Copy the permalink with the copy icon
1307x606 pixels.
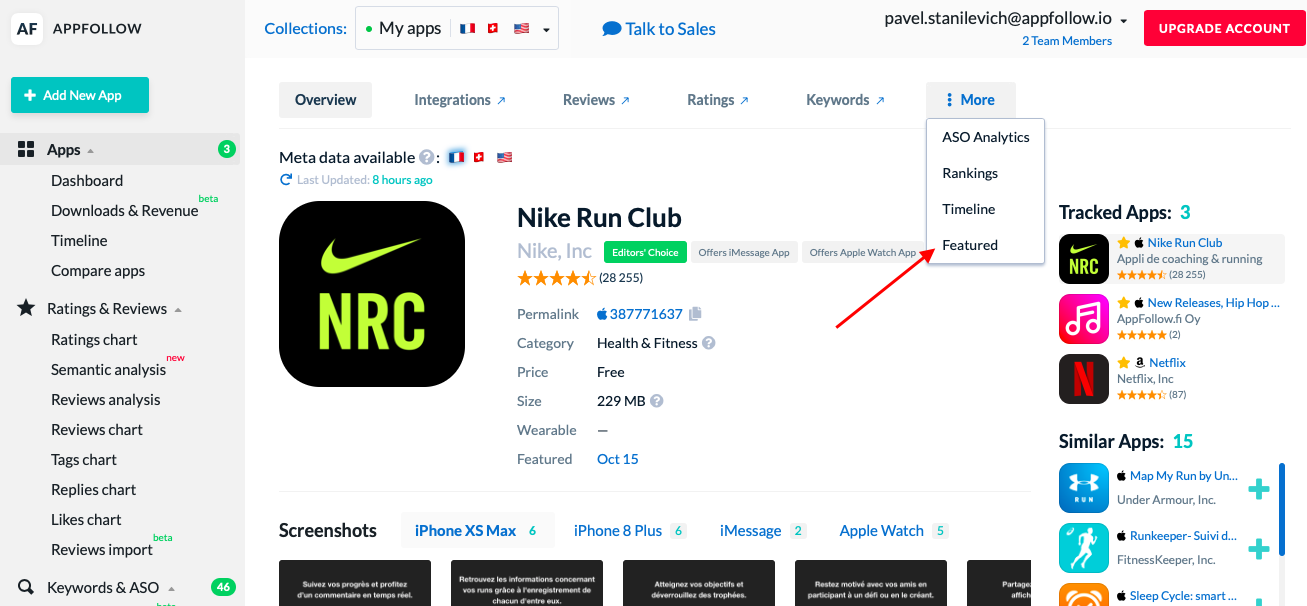click(x=695, y=314)
